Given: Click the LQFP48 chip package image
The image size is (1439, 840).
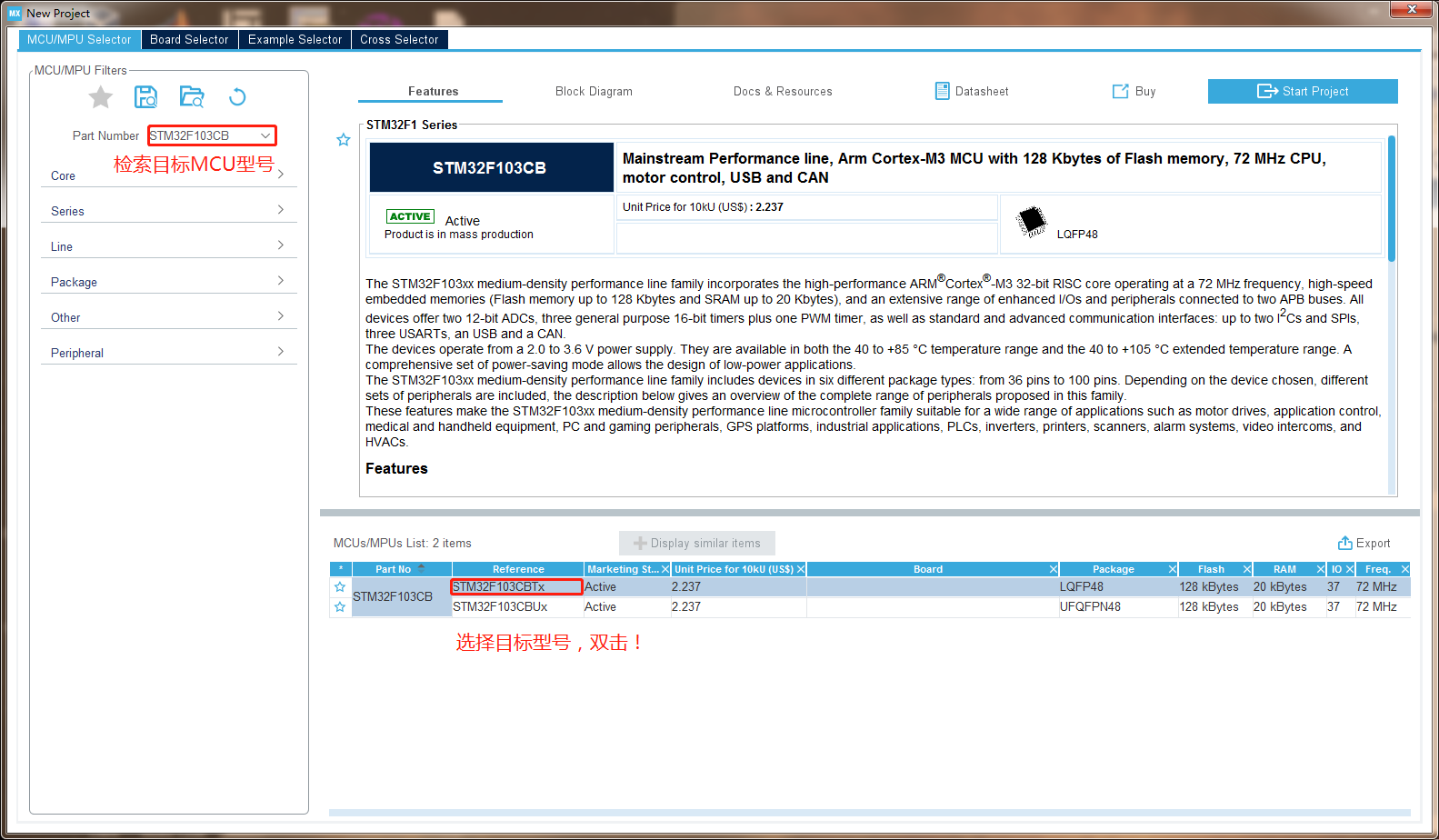Looking at the screenshot, I should tap(1032, 221).
